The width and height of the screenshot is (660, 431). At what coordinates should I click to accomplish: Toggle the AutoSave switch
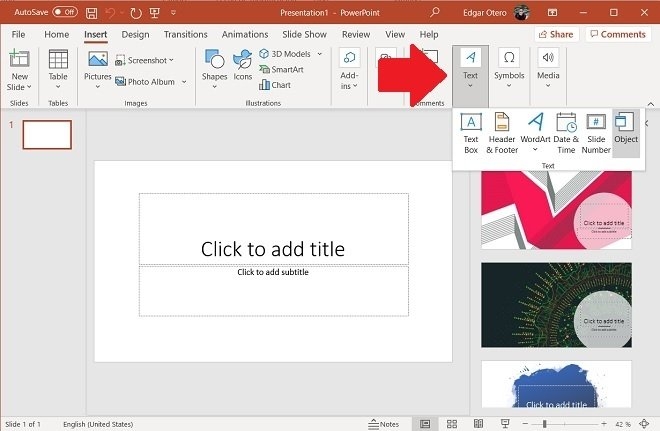(65, 12)
